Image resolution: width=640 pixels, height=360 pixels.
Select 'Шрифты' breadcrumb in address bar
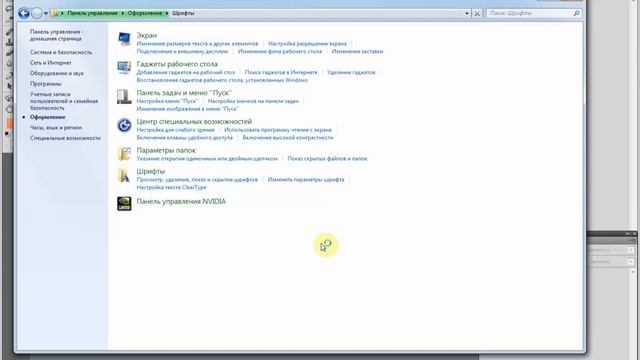(183, 13)
